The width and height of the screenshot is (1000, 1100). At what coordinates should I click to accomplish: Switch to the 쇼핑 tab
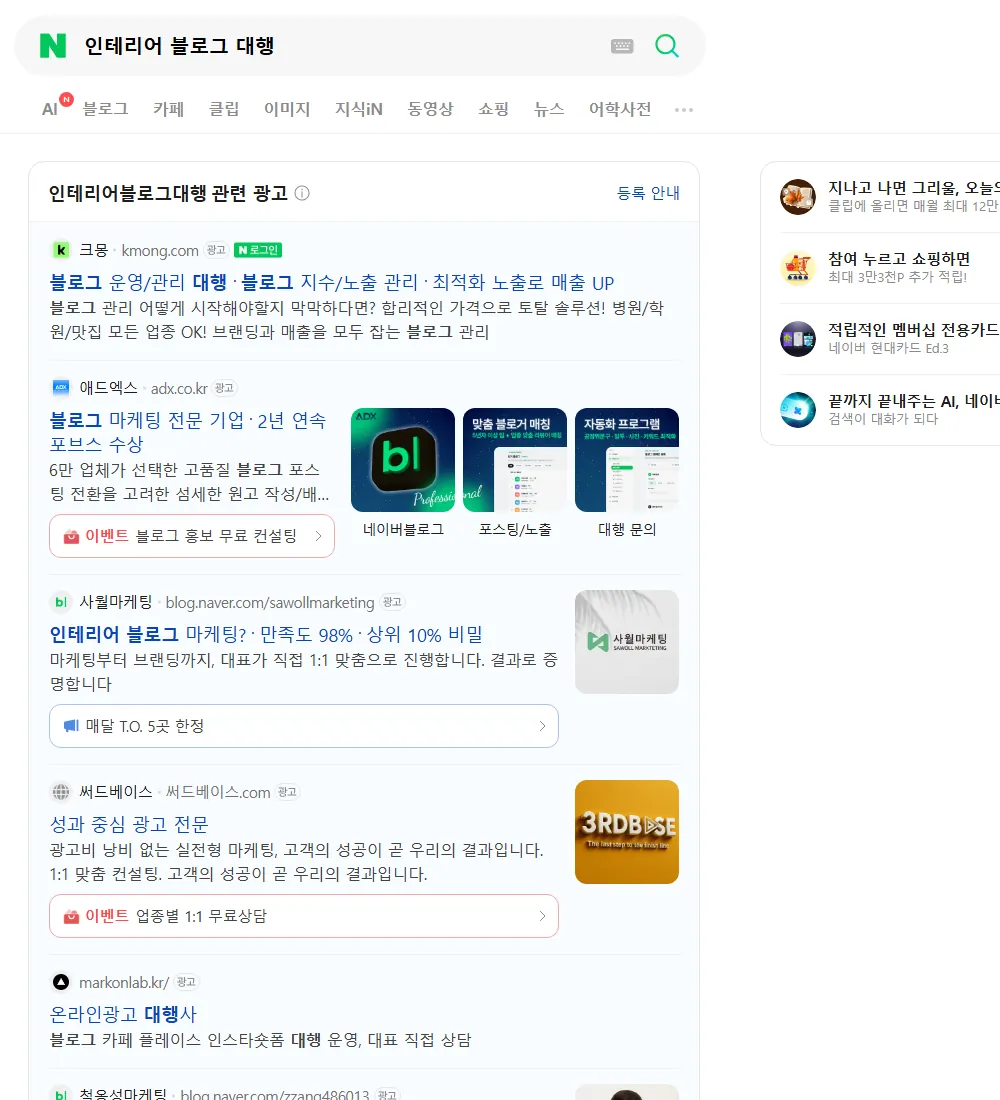click(x=493, y=109)
